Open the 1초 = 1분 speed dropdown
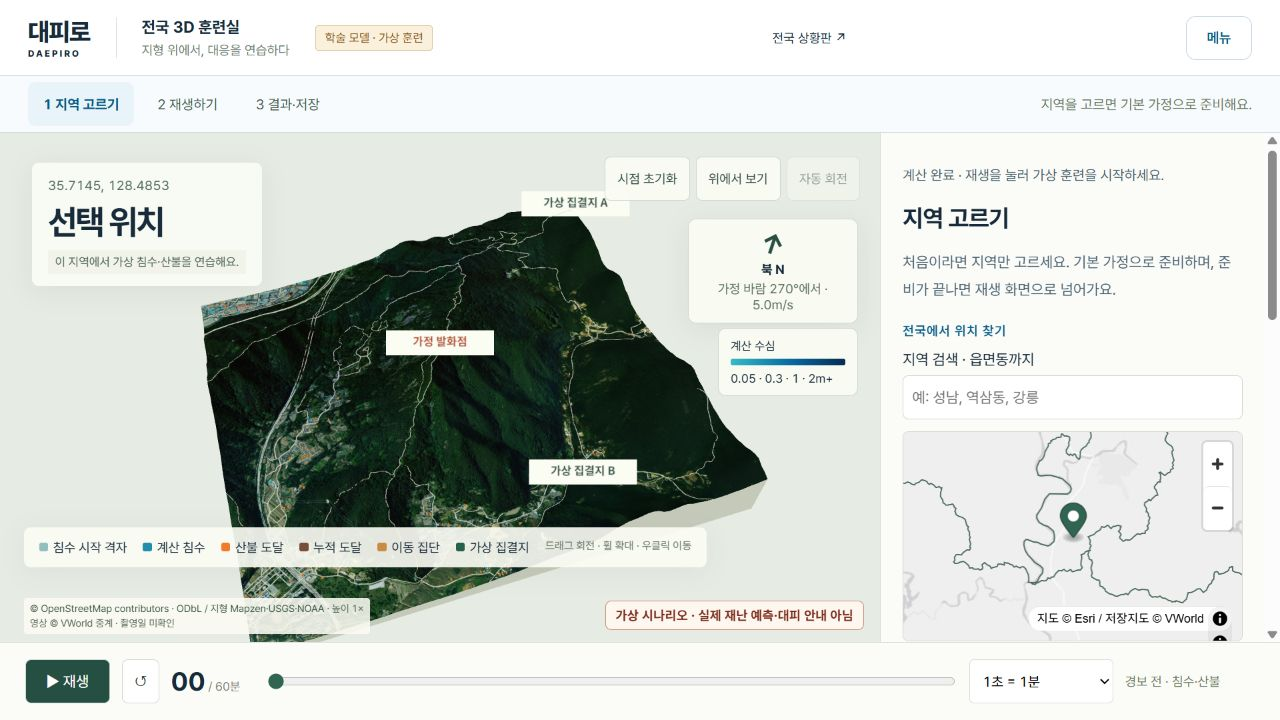This screenshot has height=720, width=1280. 1041,681
